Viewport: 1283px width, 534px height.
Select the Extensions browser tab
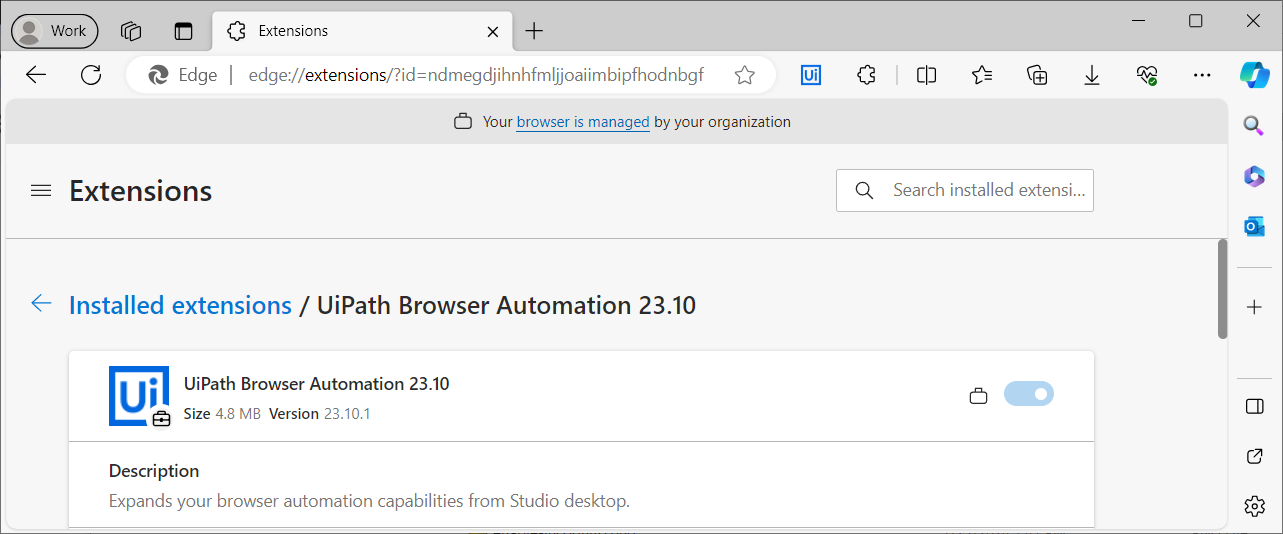(360, 31)
